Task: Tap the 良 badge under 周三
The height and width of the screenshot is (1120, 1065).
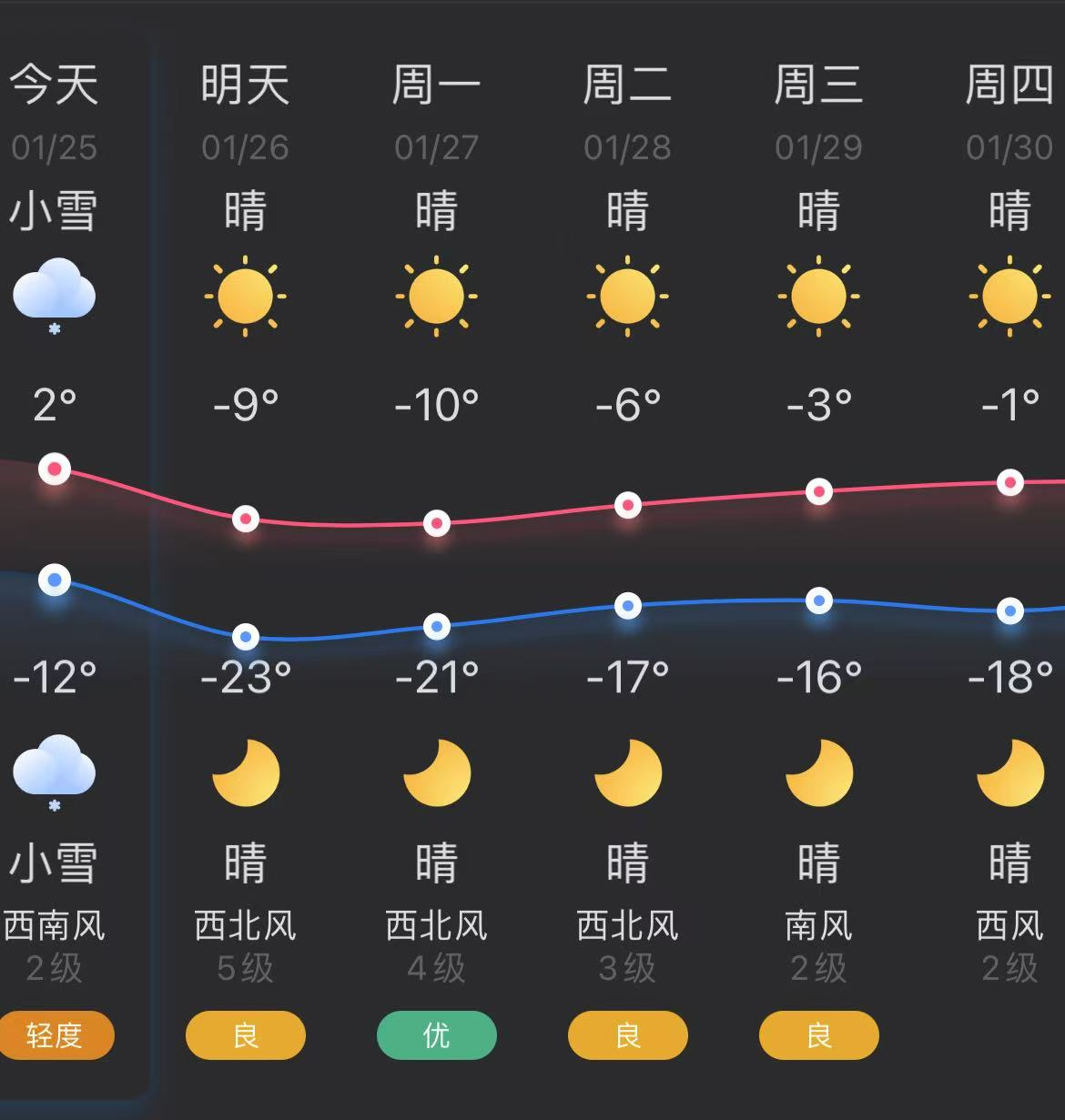Action: (819, 1035)
